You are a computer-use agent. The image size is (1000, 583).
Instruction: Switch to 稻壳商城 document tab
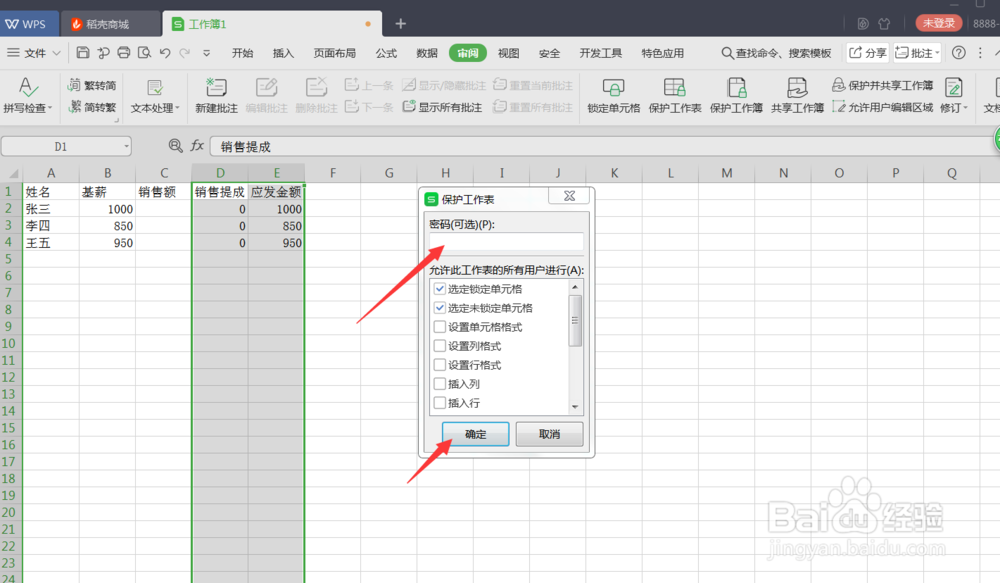click(110, 24)
